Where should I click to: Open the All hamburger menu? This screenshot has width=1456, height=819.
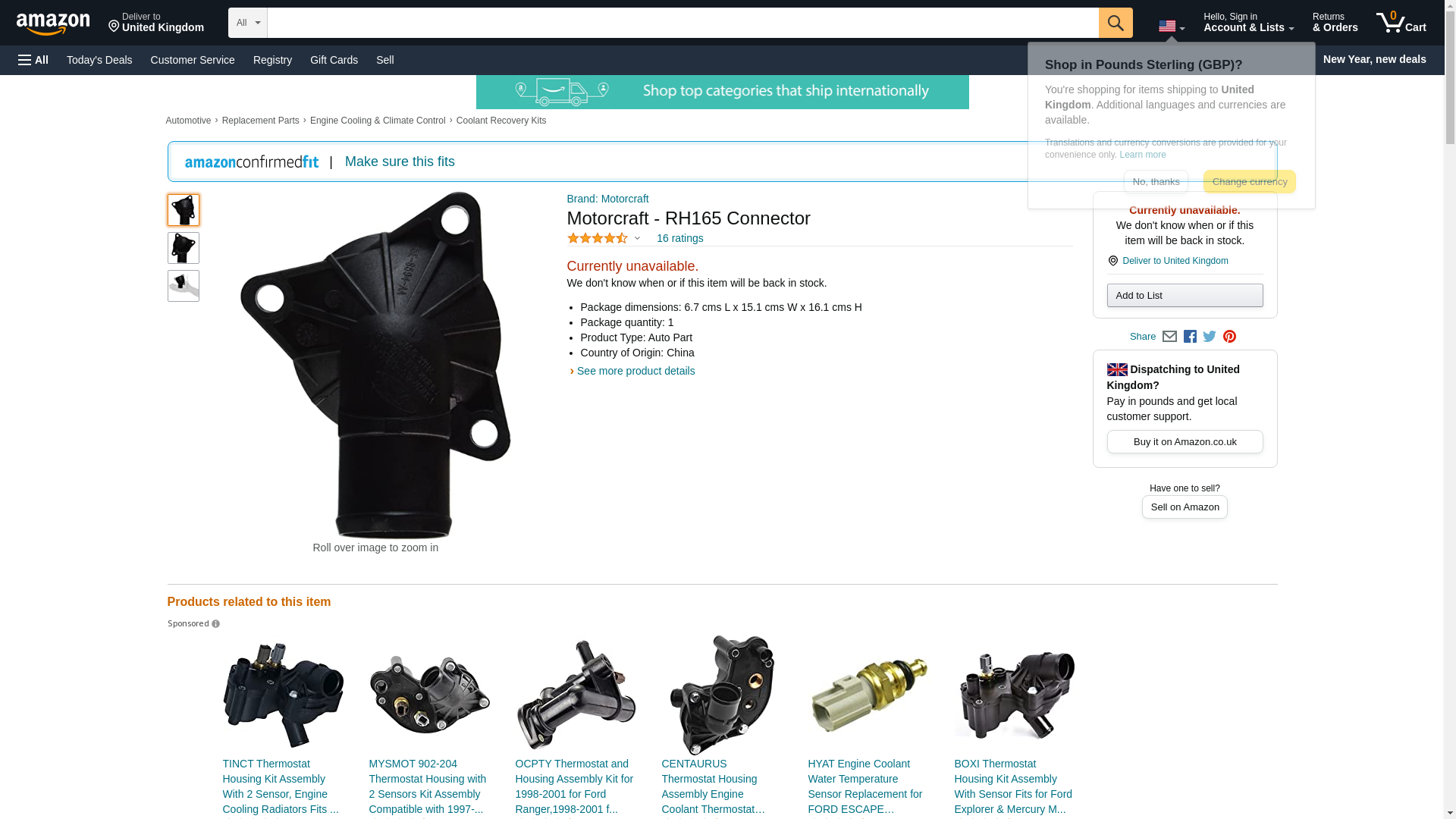(x=33, y=60)
